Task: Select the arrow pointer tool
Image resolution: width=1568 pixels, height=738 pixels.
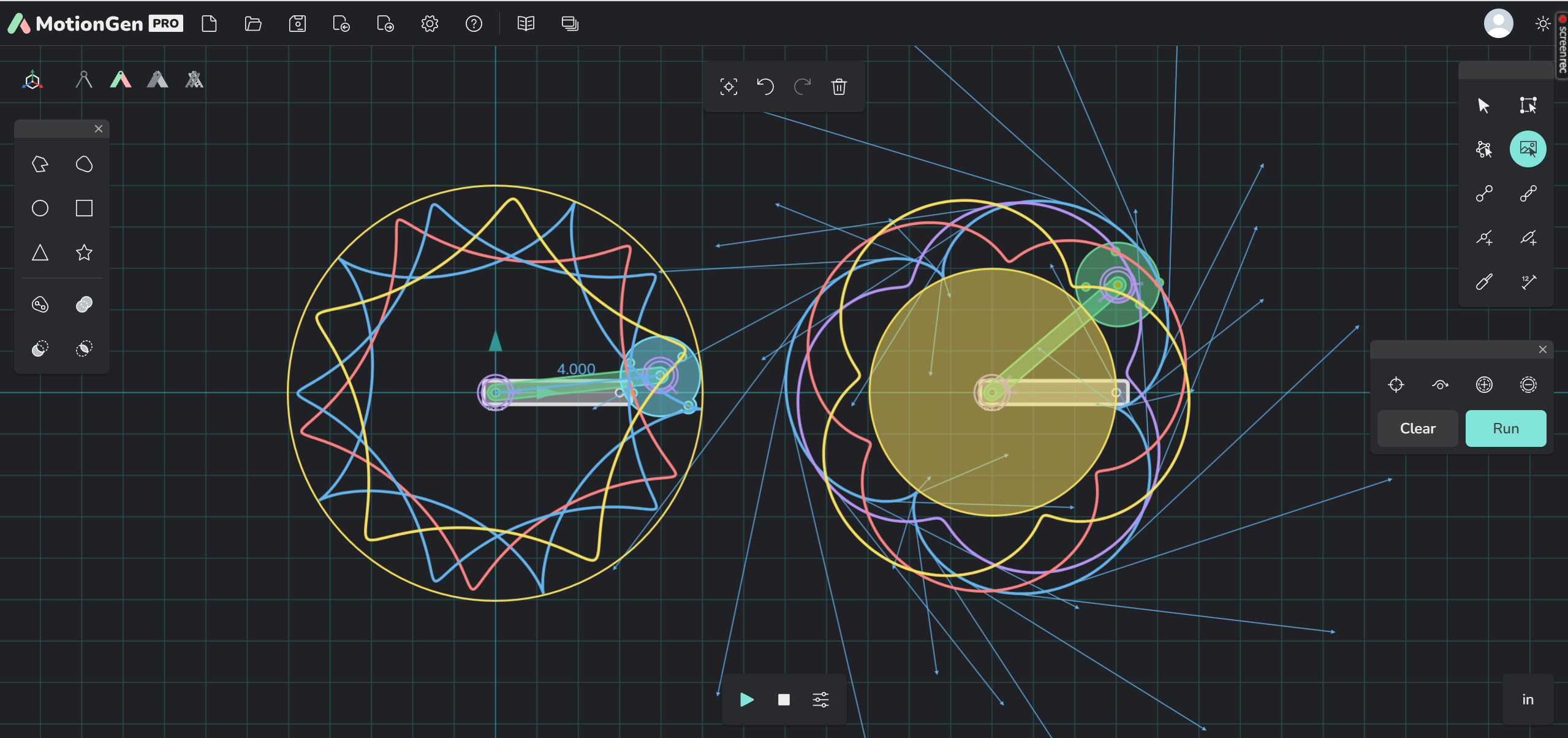Action: coord(1483,105)
